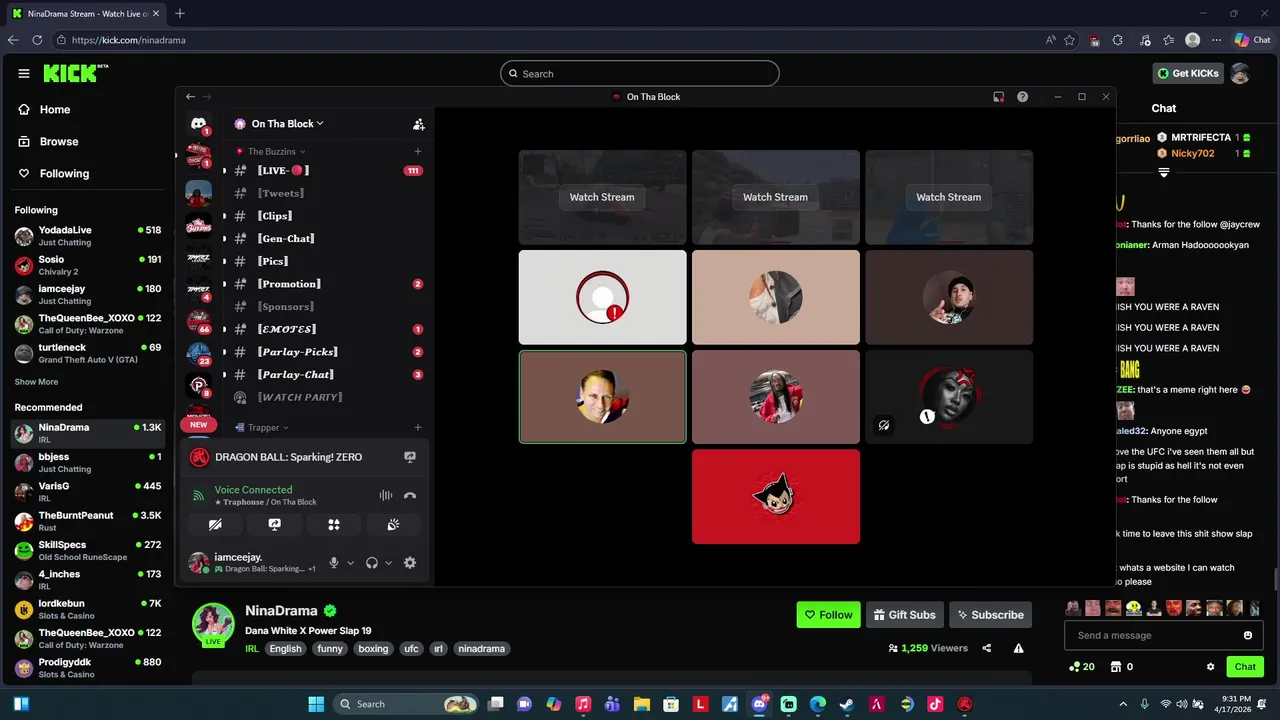Click Gift Subs button
The image size is (1280, 720).
[x=904, y=615]
